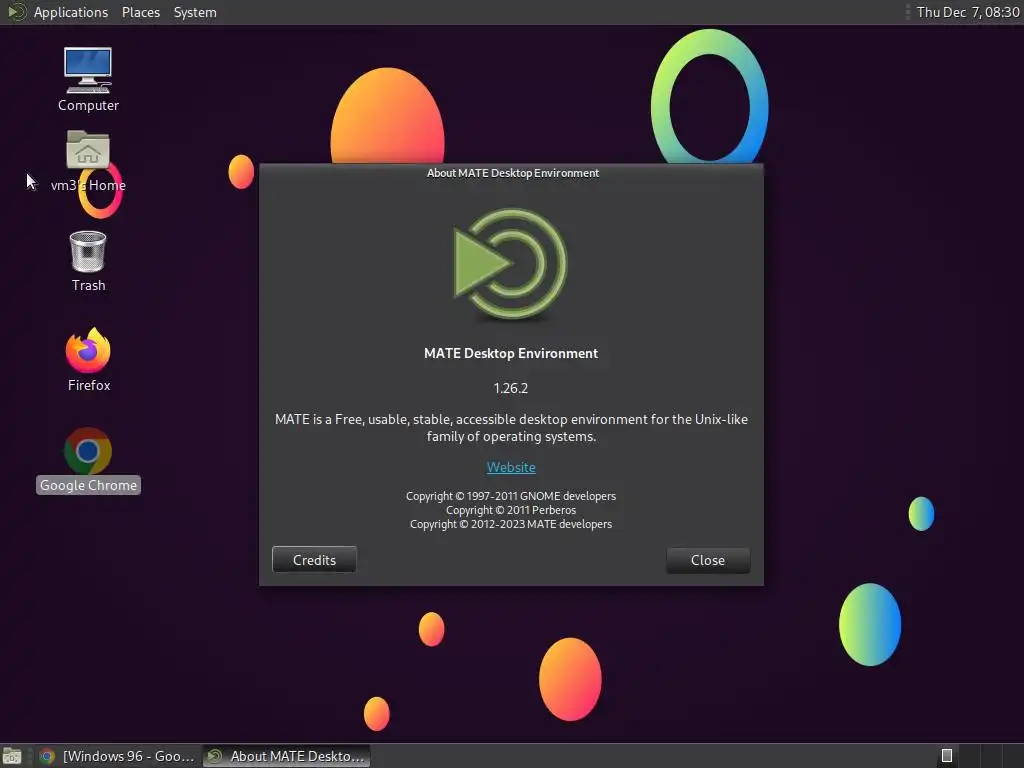Select the About MATE Desktop taskbar entry
Viewport: 1024px width, 768px height.
click(286, 756)
